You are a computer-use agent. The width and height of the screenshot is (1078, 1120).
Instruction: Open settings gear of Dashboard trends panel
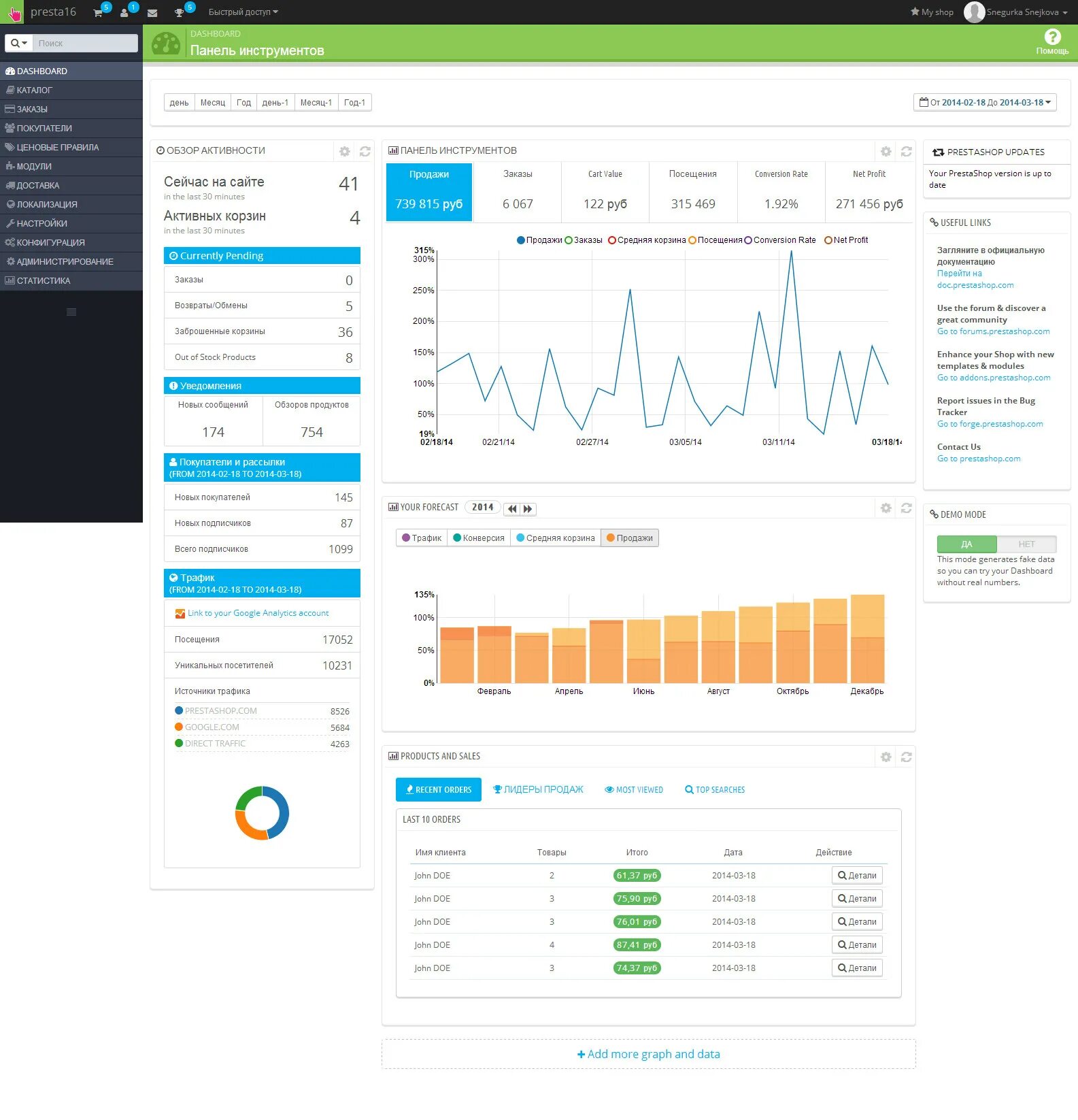coord(886,151)
